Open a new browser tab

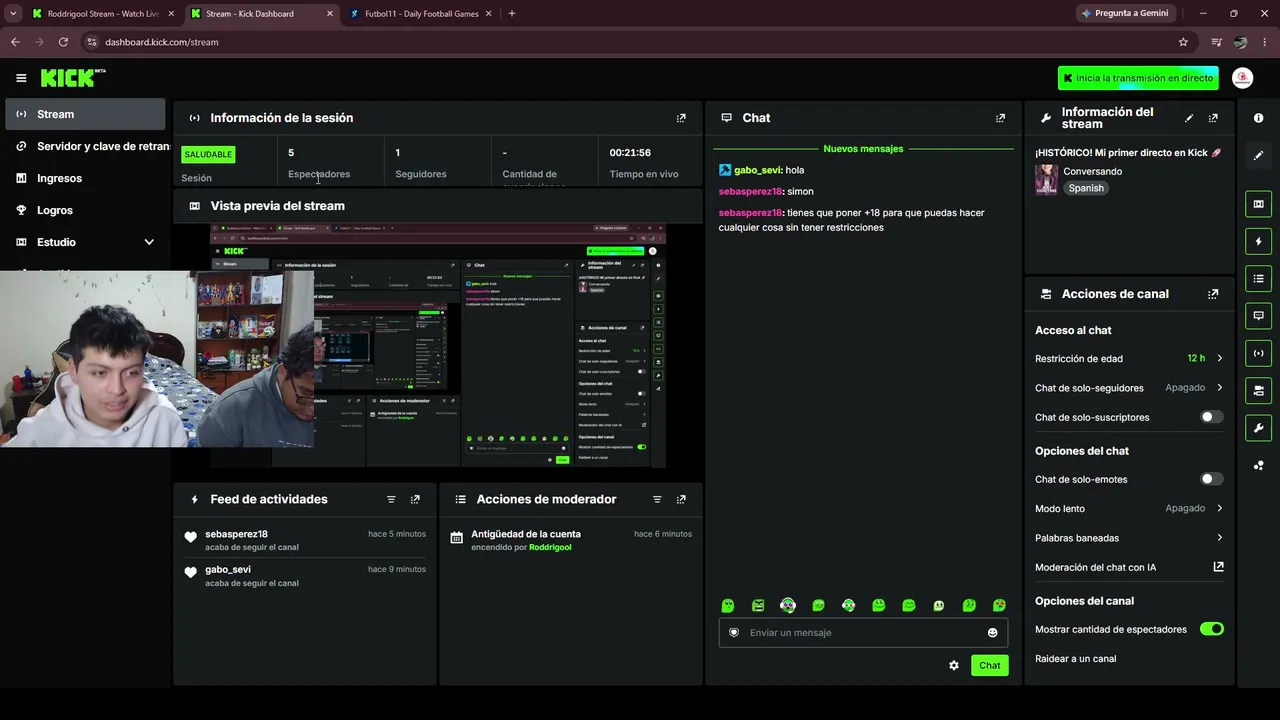pos(512,14)
